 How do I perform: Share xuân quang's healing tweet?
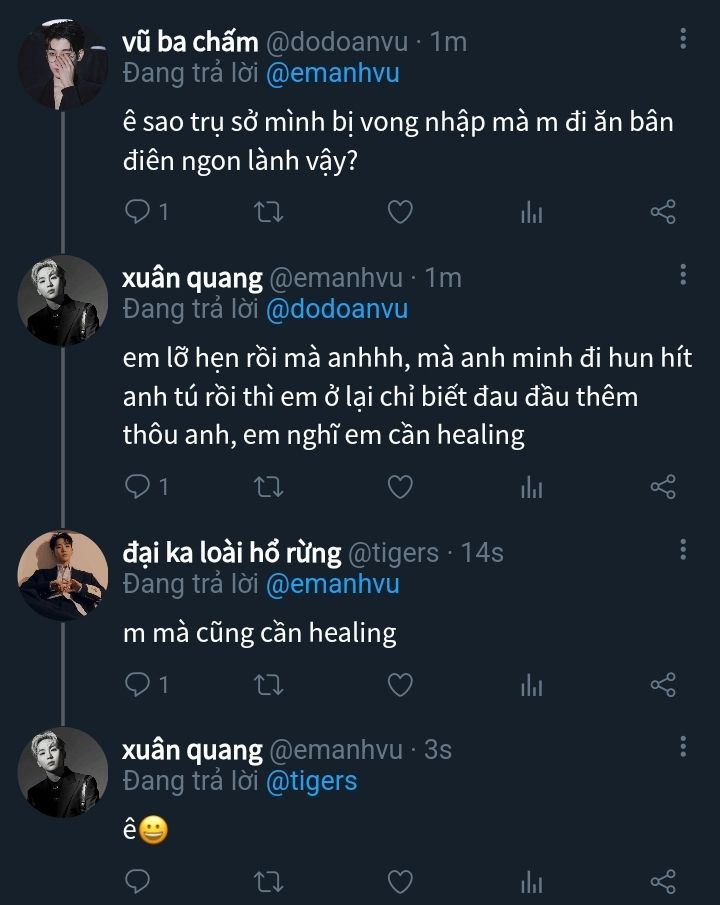pos(663,487)
